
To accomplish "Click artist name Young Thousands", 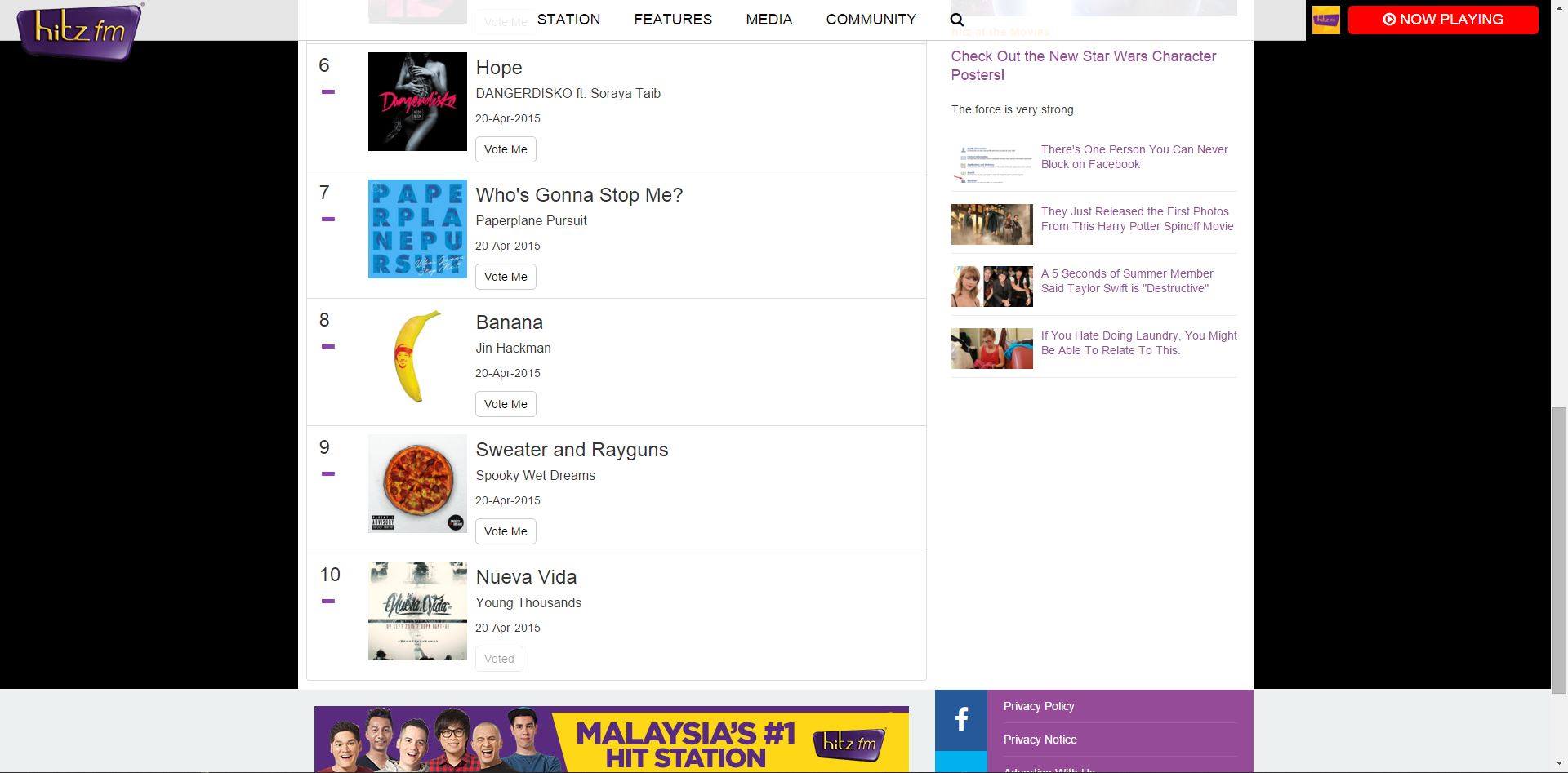I will point(528,602).
